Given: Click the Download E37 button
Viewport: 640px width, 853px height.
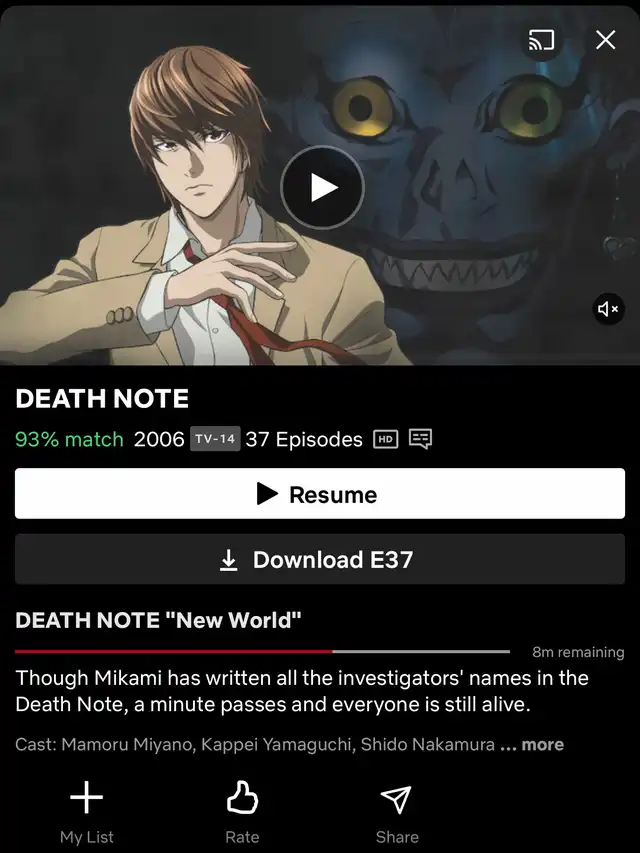Looking at the screenshot, I should tap(320, 559).
